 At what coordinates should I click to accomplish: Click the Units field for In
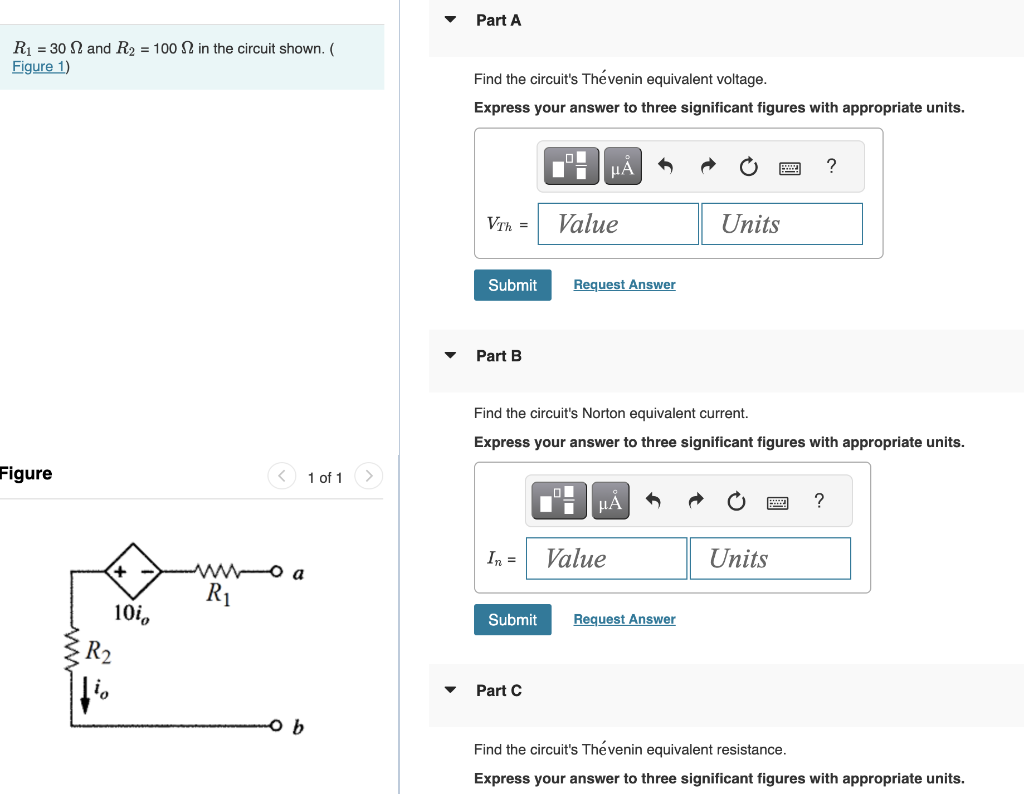pos(770,558)
